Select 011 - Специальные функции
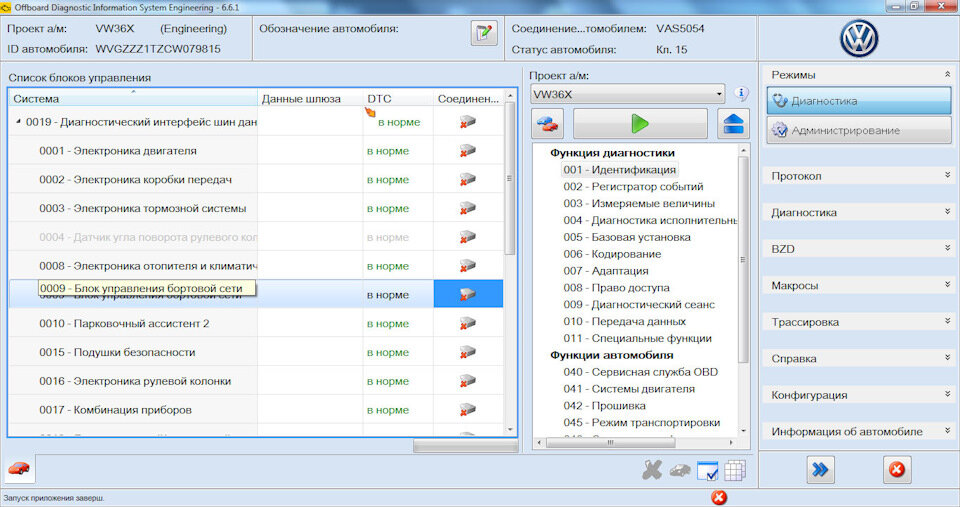 click(637, 338)
